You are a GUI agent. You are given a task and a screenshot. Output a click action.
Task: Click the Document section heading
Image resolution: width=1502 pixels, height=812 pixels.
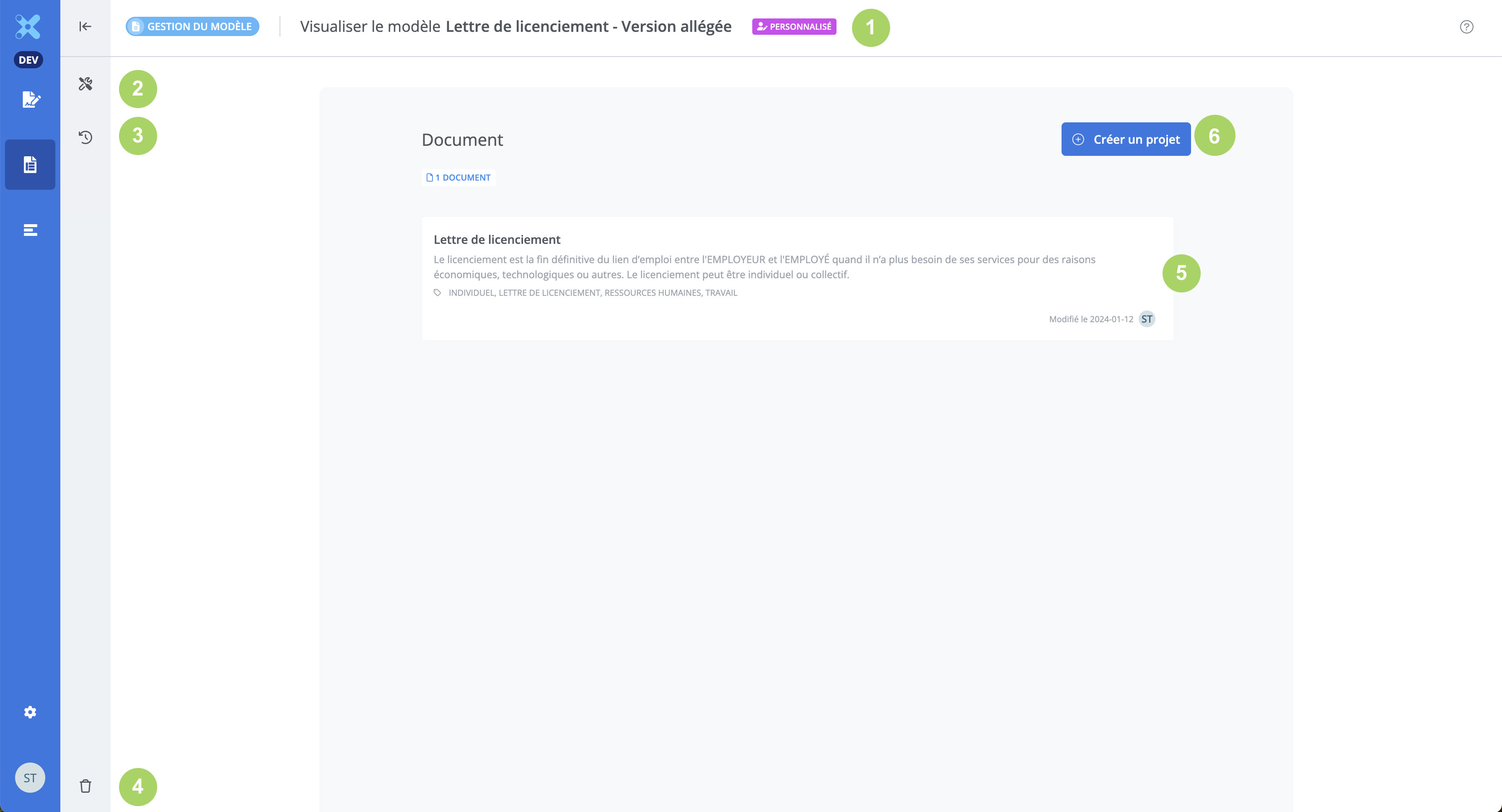click(x=462, y=140)
